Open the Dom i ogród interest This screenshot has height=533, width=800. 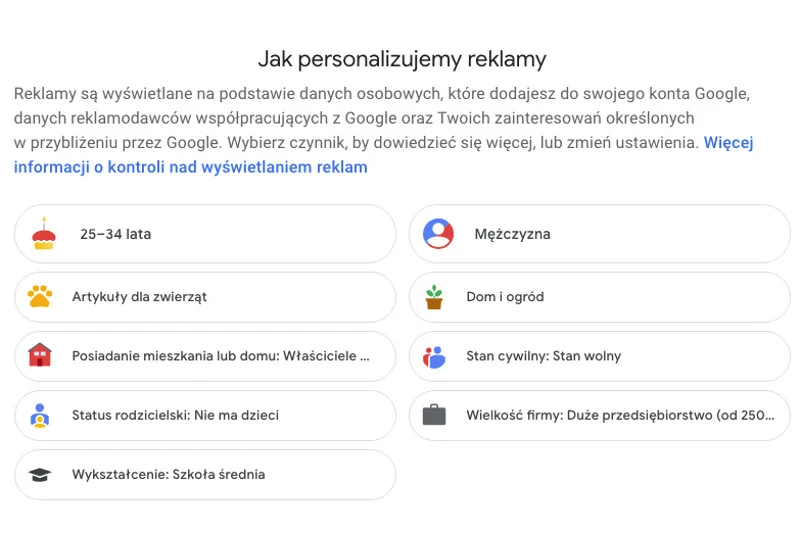point(599,297)
